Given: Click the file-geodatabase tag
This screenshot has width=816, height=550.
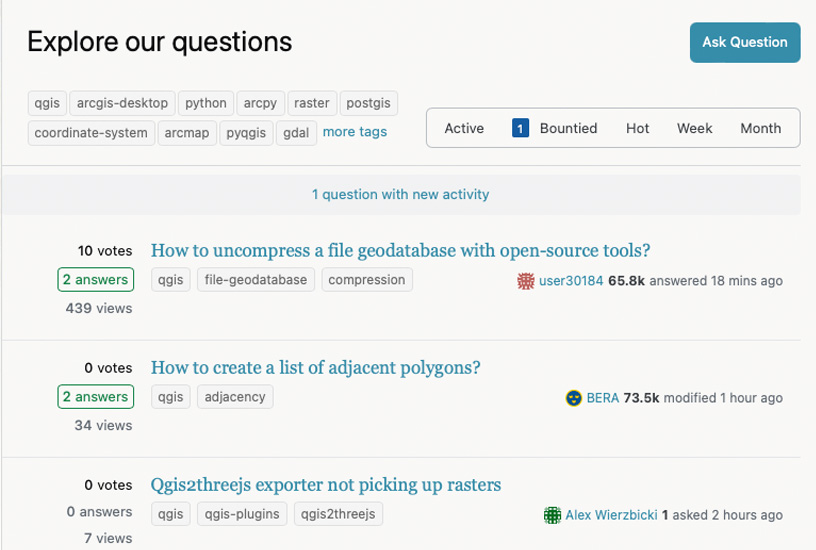Looking at the screenshot, I should [255, 280].
